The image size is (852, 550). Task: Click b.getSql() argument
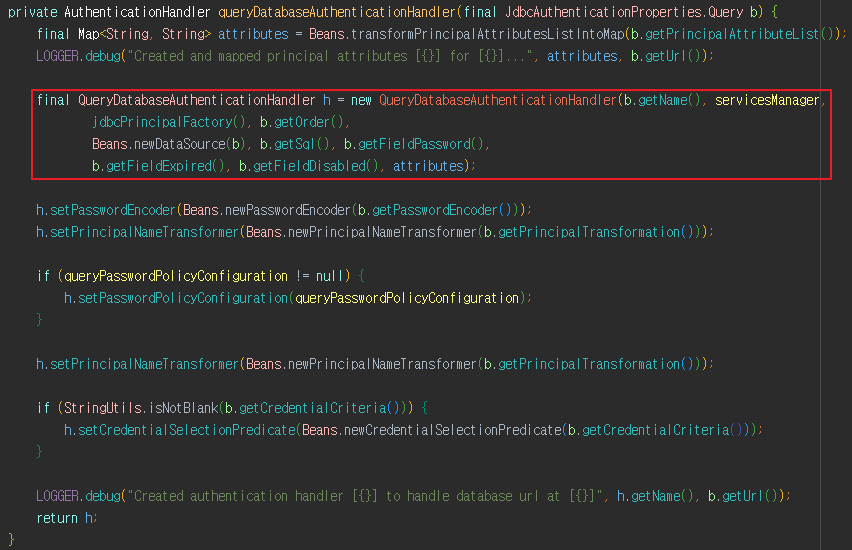[295, 144]
